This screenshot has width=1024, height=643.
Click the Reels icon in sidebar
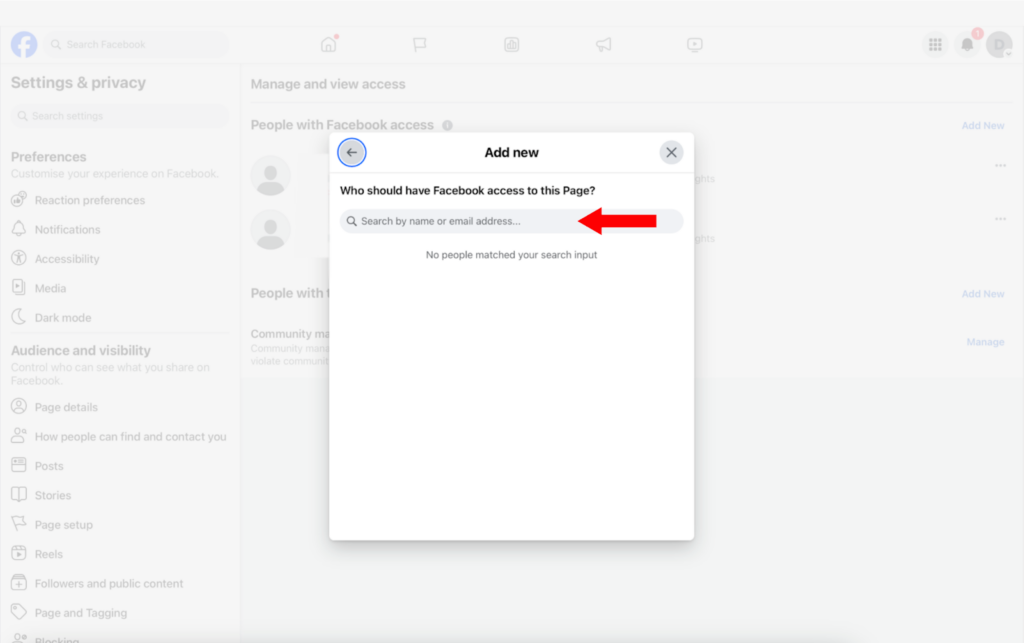(19, 553)
